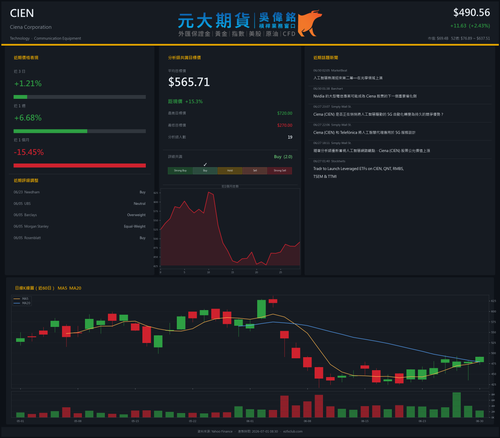Viewport: 500px width, 438px height.
Task: Click the green progress bar under +6.68%
Action: [80, 131]
